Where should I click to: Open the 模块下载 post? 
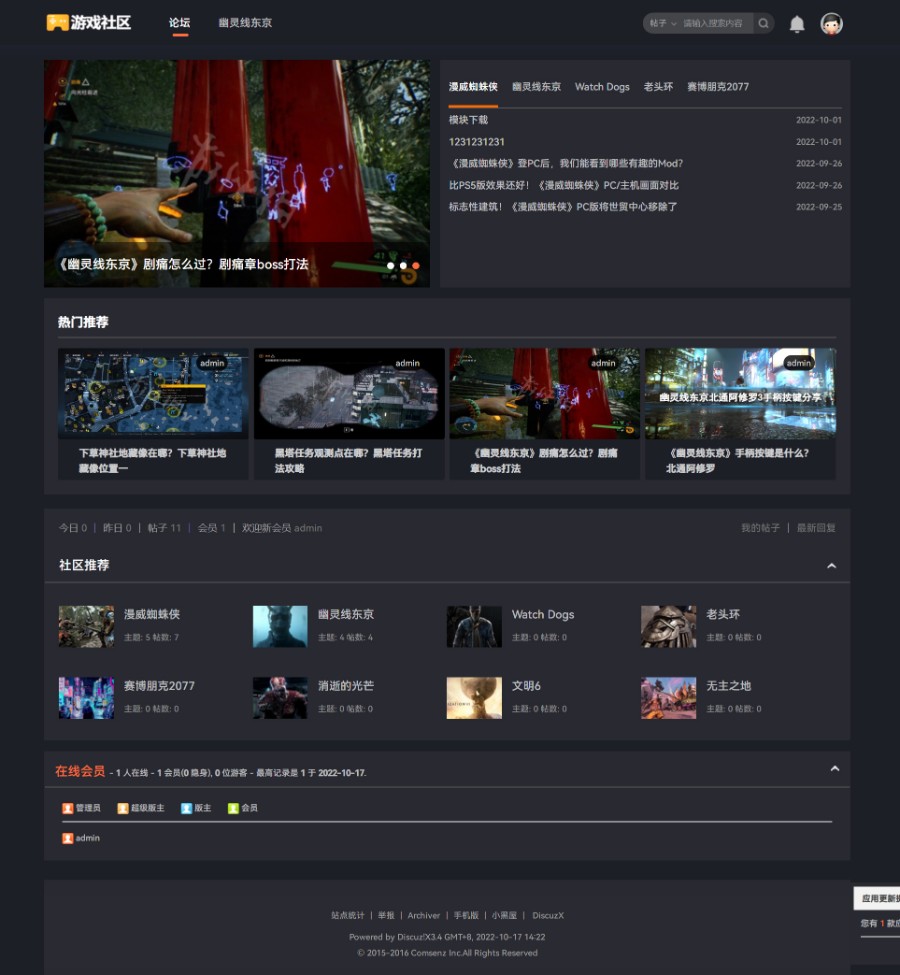tap(468, 120)
